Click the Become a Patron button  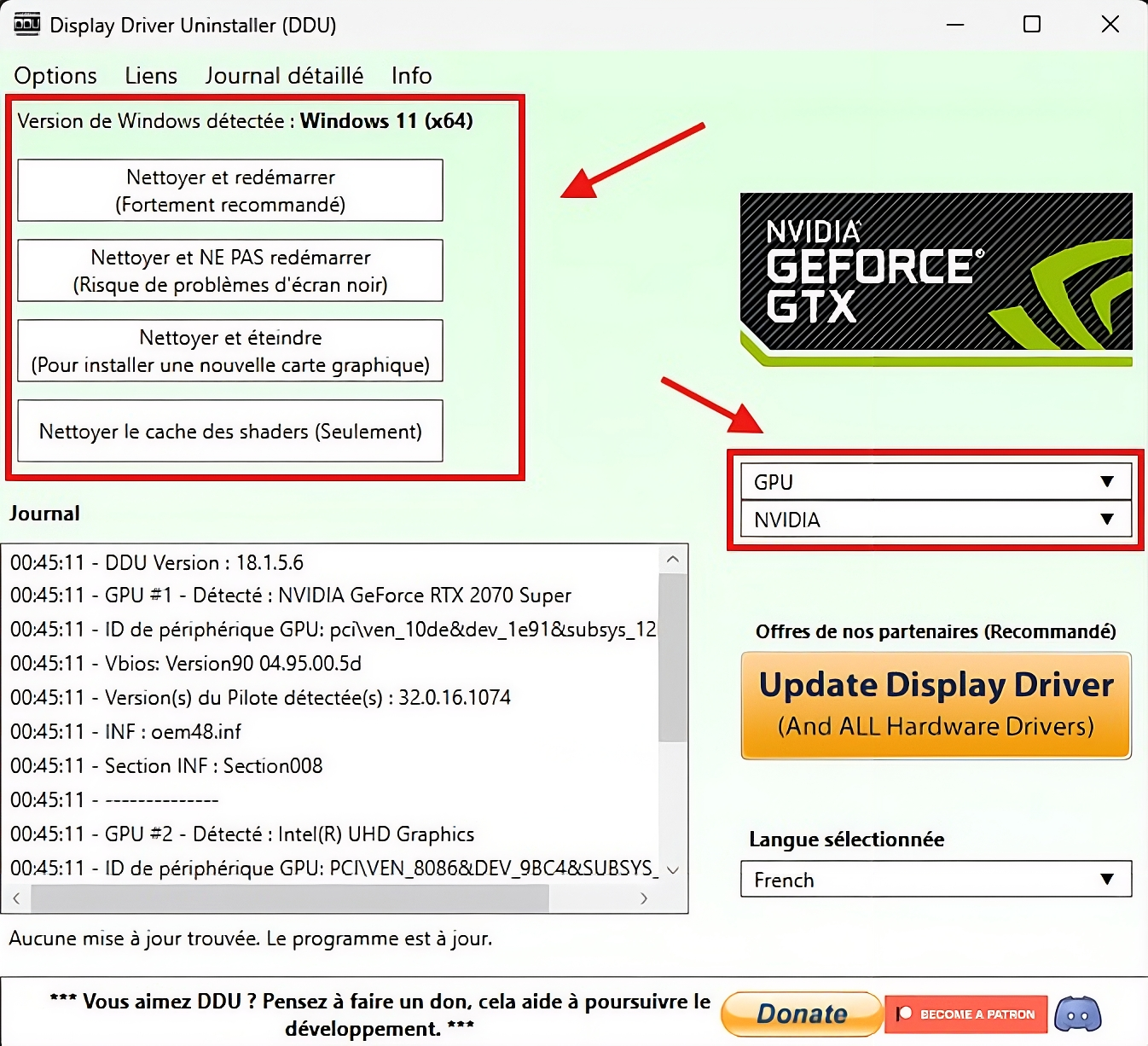point(966,1014)
